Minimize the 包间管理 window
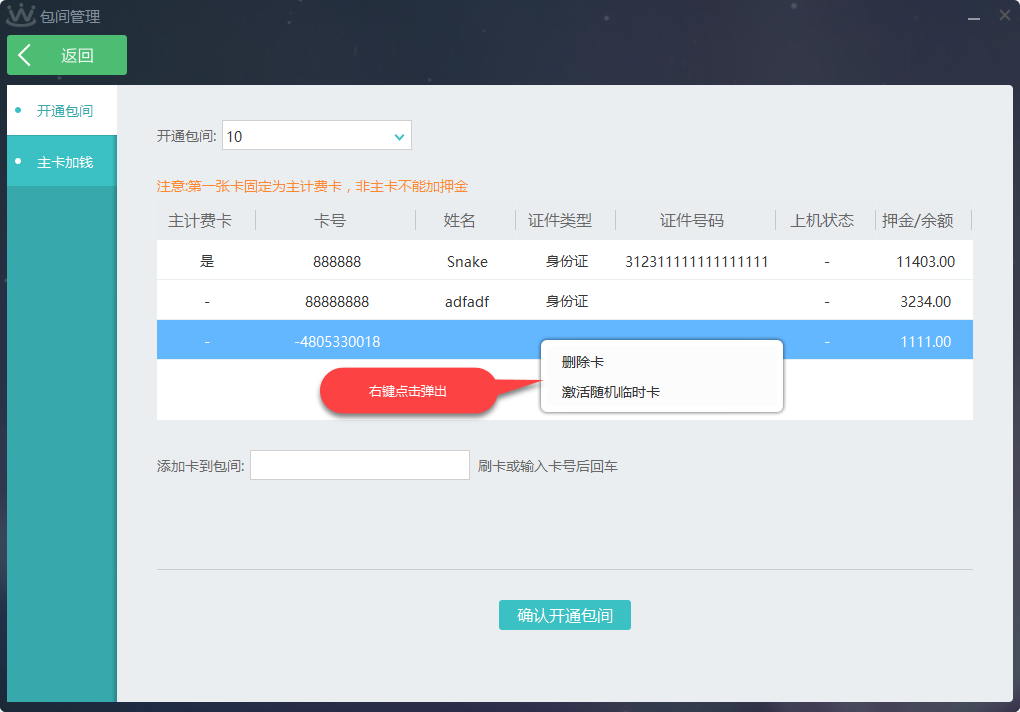This screenshot has width=1020, height=712. [974, 18]
